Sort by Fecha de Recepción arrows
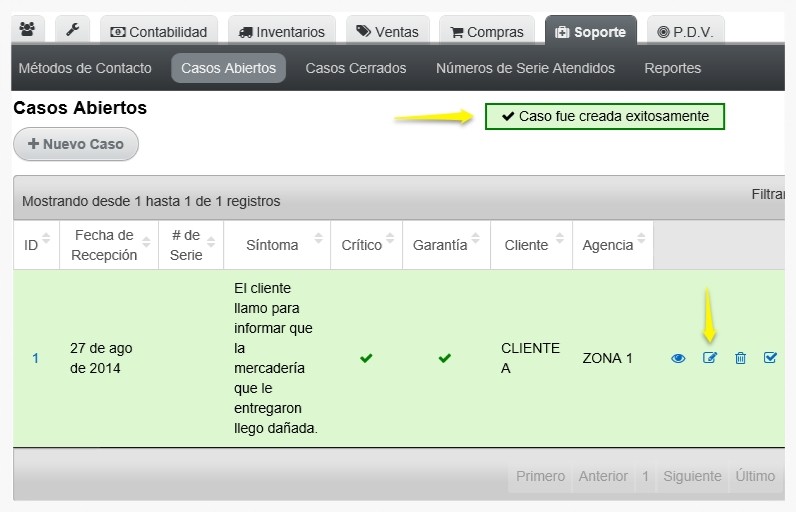This screenshot has width=796, height=512. tap(146, 242)
